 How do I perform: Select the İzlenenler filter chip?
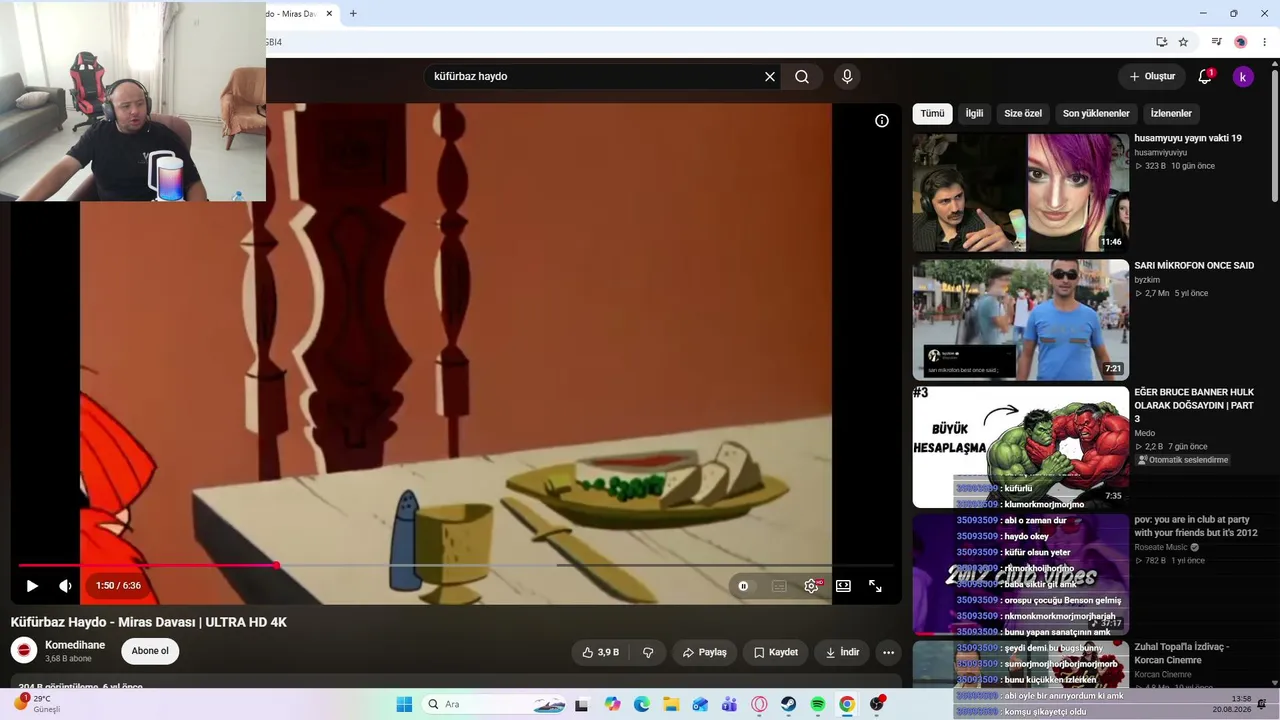pyautogui.click(x=1171, y=114)
